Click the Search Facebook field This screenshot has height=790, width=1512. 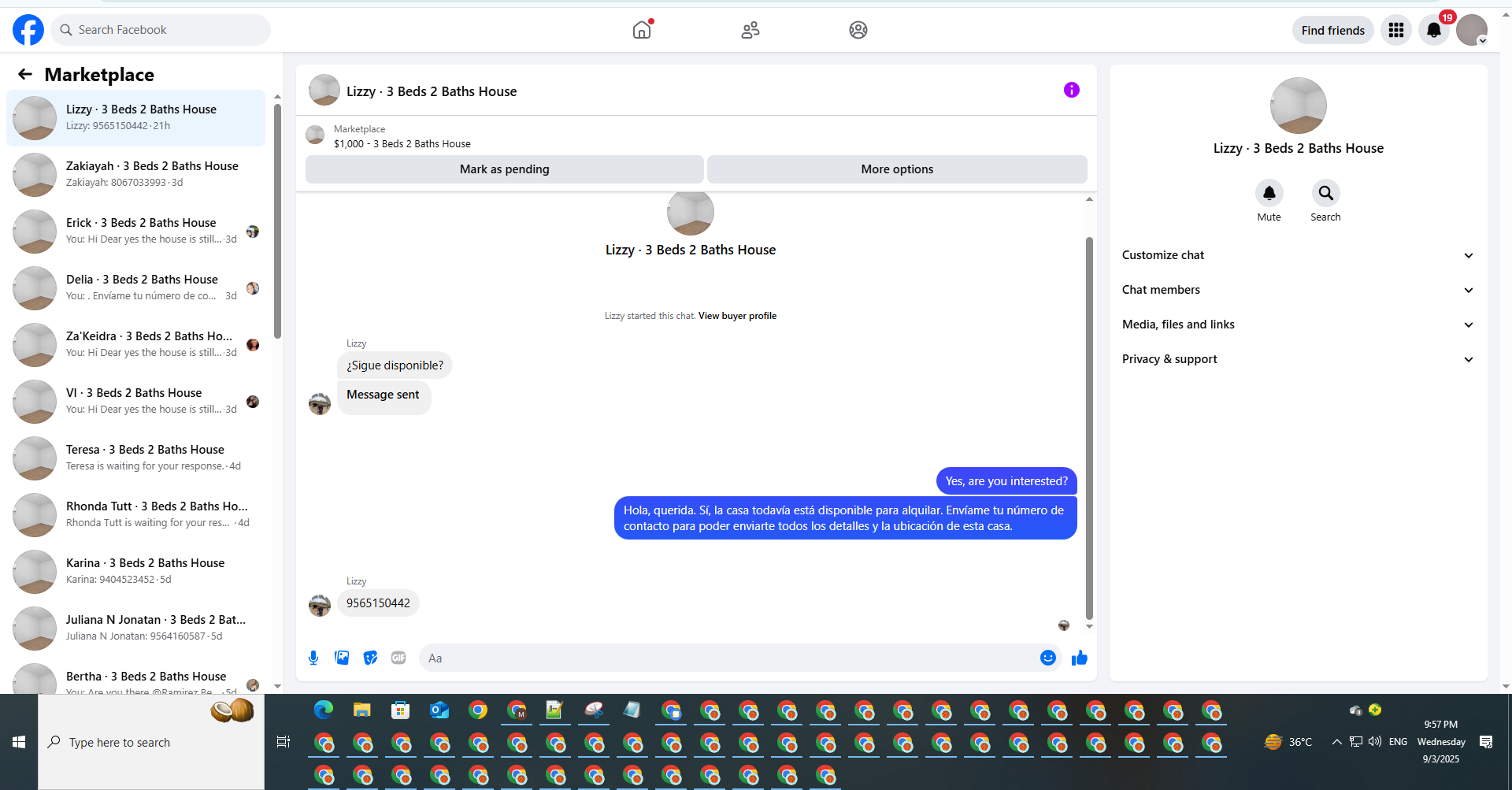point(161,30)
